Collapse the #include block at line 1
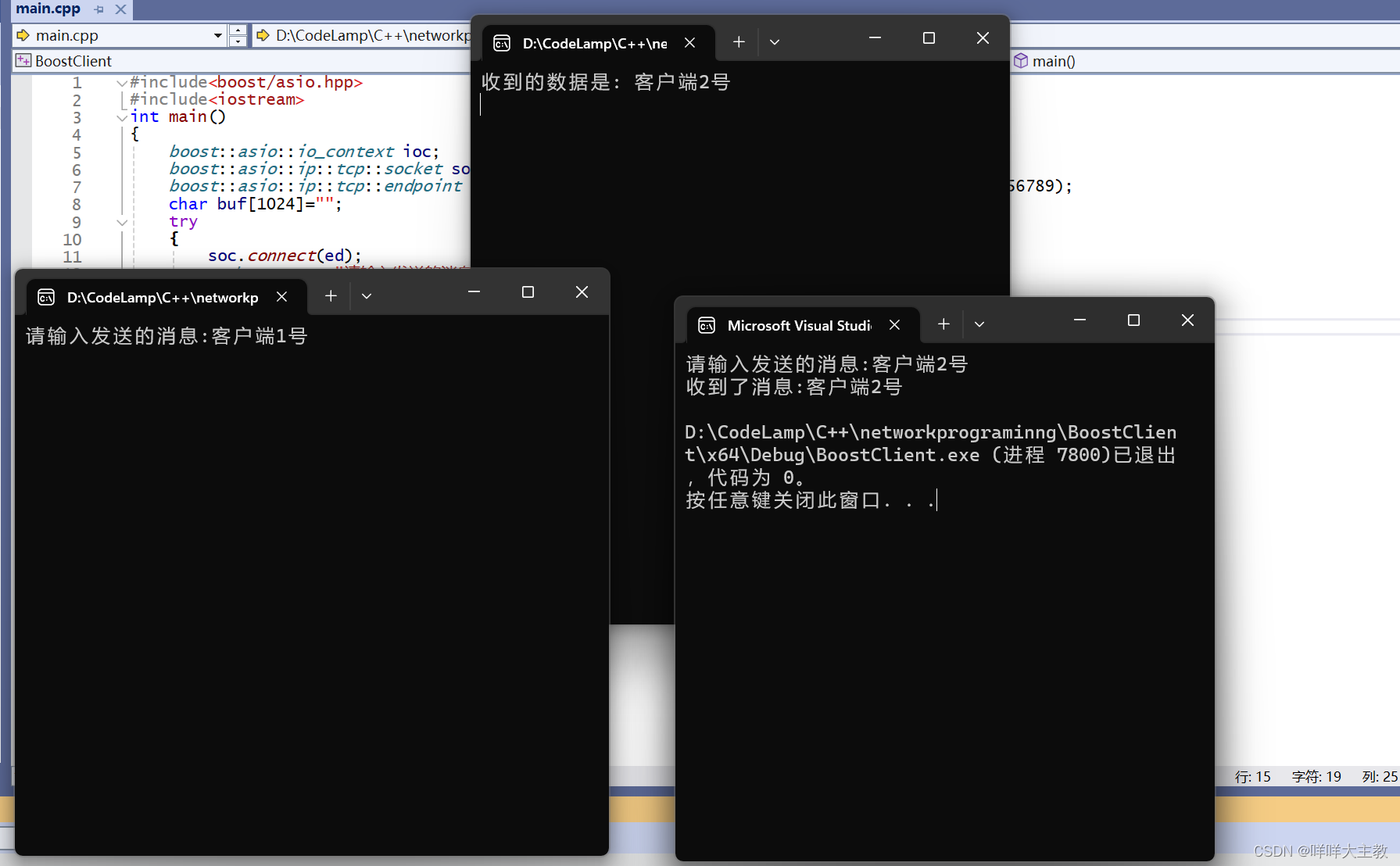The height and width of the screenshot is (866, 1400). (121, 83)
